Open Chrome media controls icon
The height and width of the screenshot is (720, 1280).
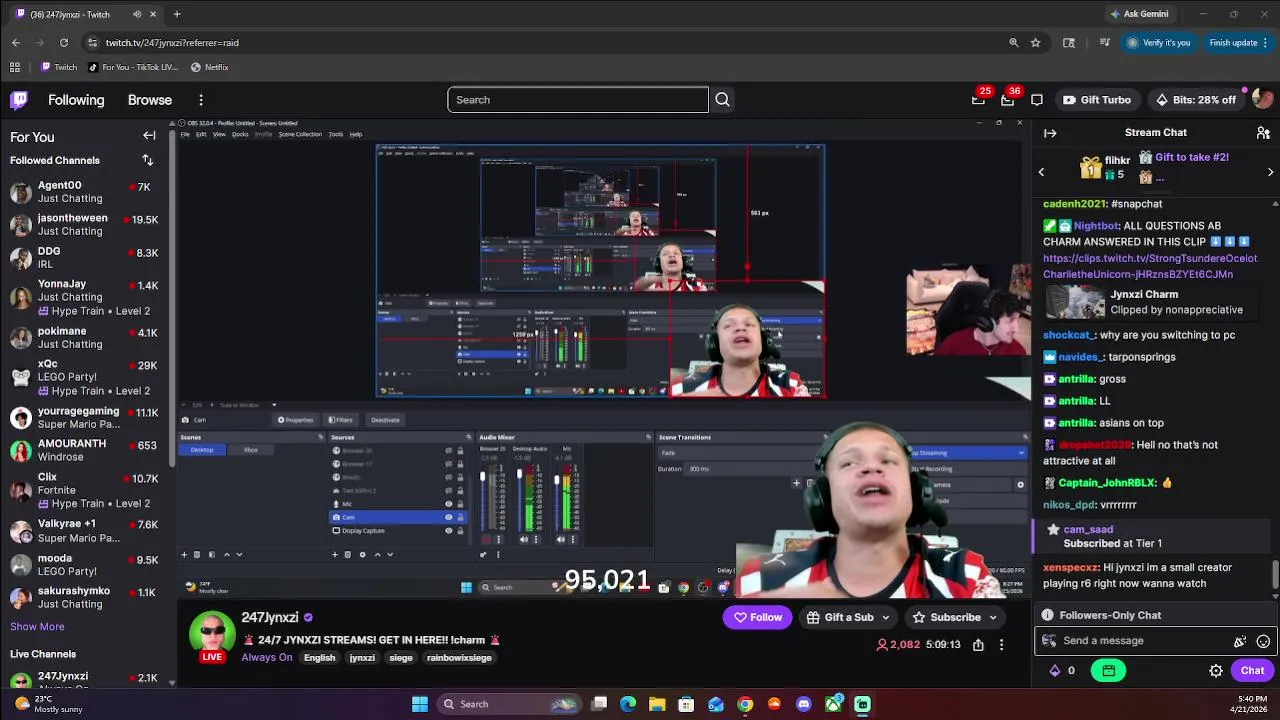(1104, 43)
